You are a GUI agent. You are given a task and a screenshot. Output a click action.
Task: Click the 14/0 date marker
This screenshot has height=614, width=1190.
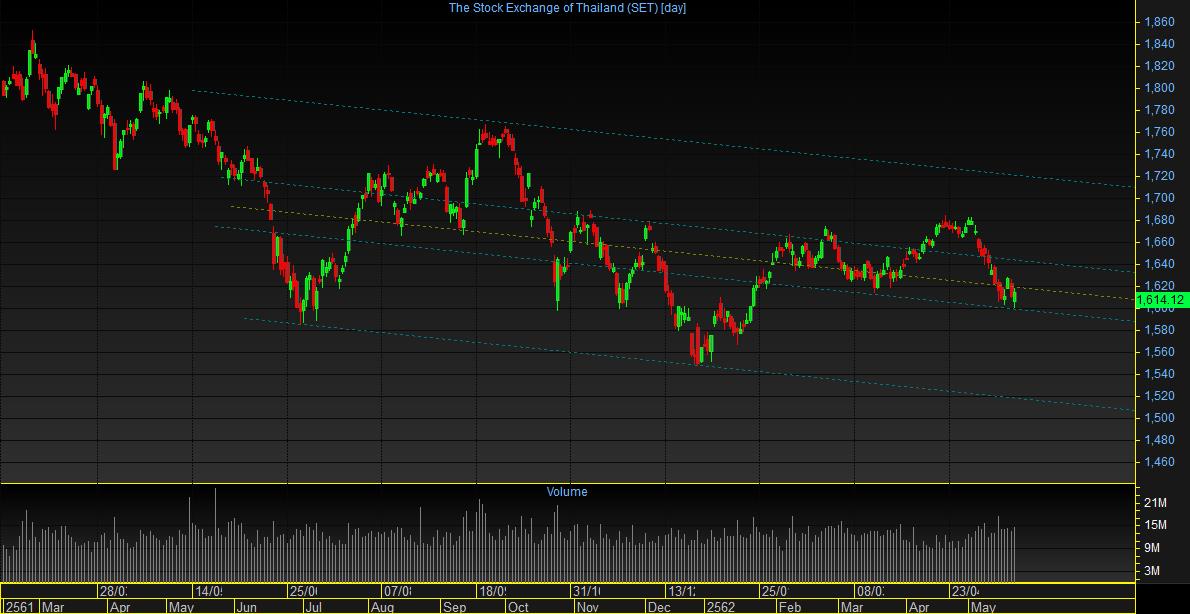click(208, 590)
